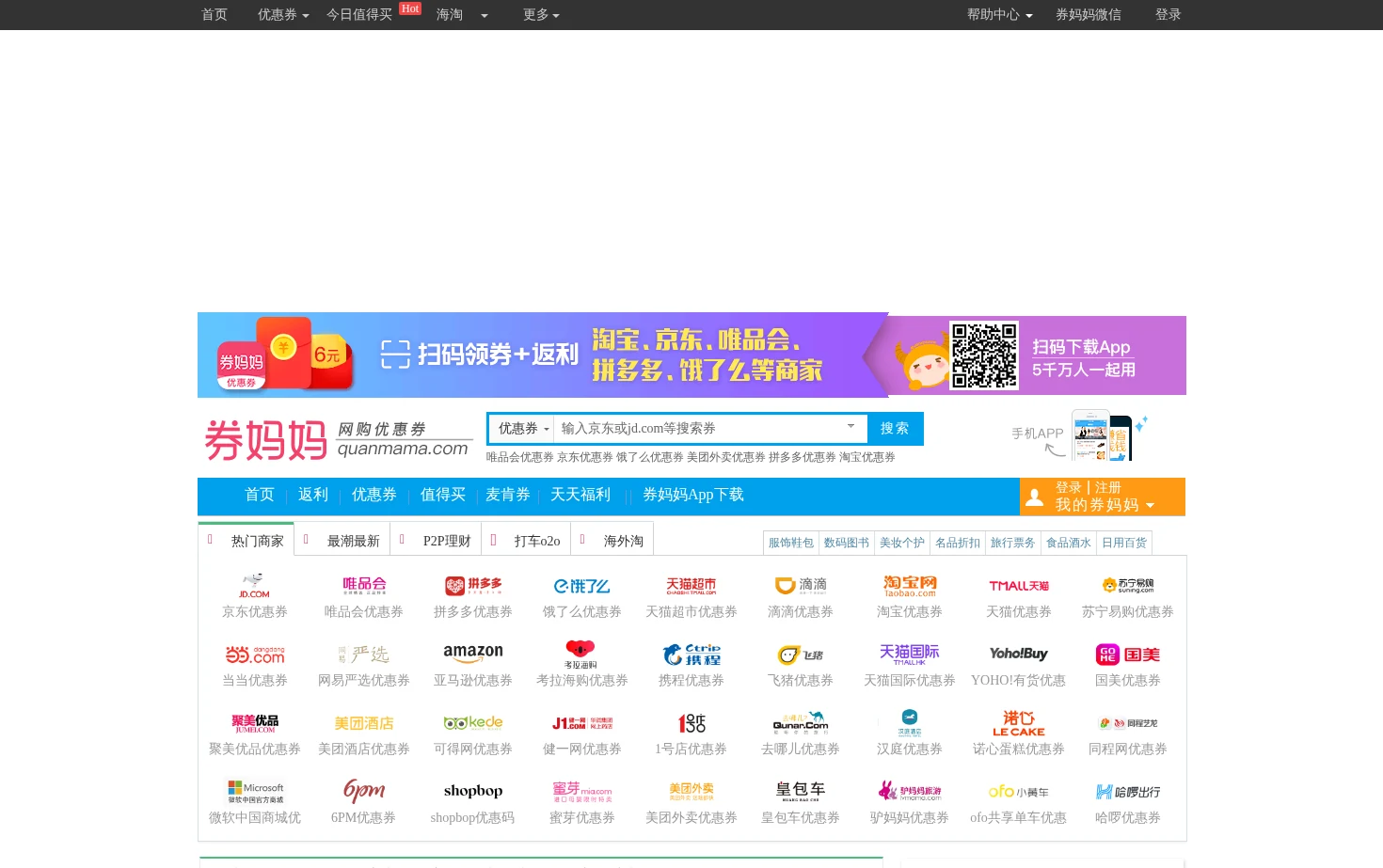Switch to the 热门商家 tab
Viewport: 1383px width, 868px height.
click(x=246, y=540)
